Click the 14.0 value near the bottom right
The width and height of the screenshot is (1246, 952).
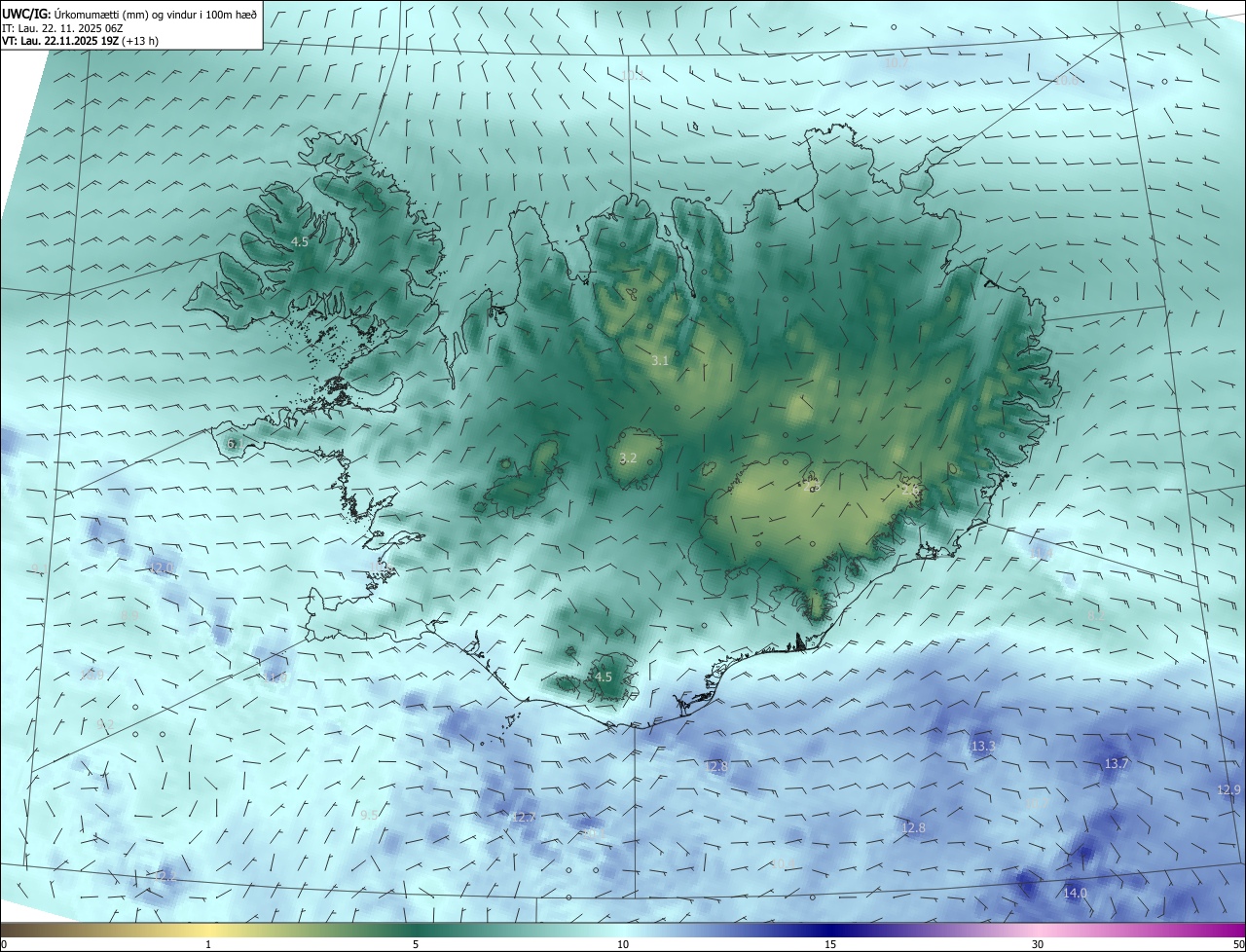(1075, 893)
